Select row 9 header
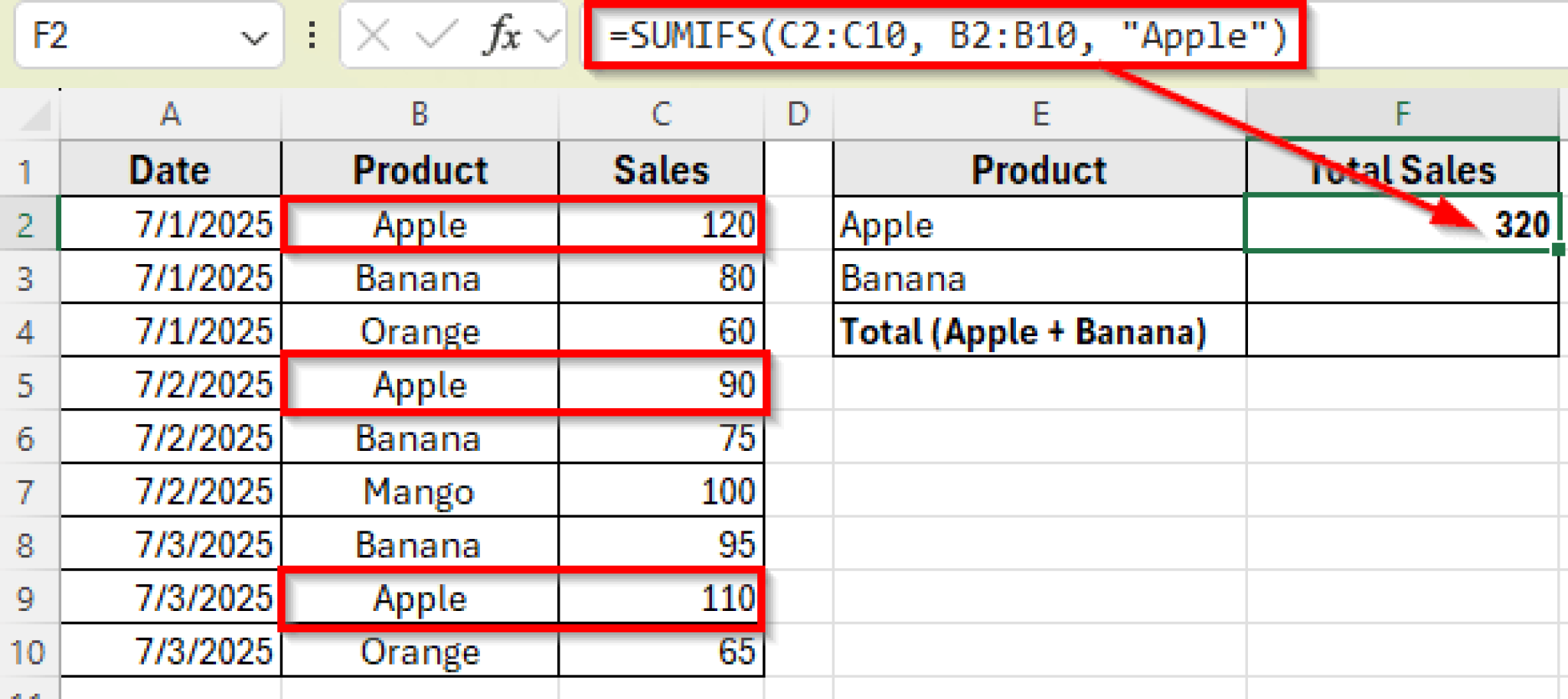Screen dimensions: 1568x699 26,599
